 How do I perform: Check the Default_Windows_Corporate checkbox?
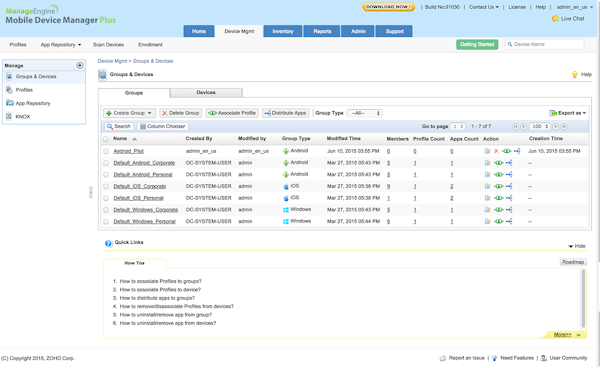(x=106, y=210)
